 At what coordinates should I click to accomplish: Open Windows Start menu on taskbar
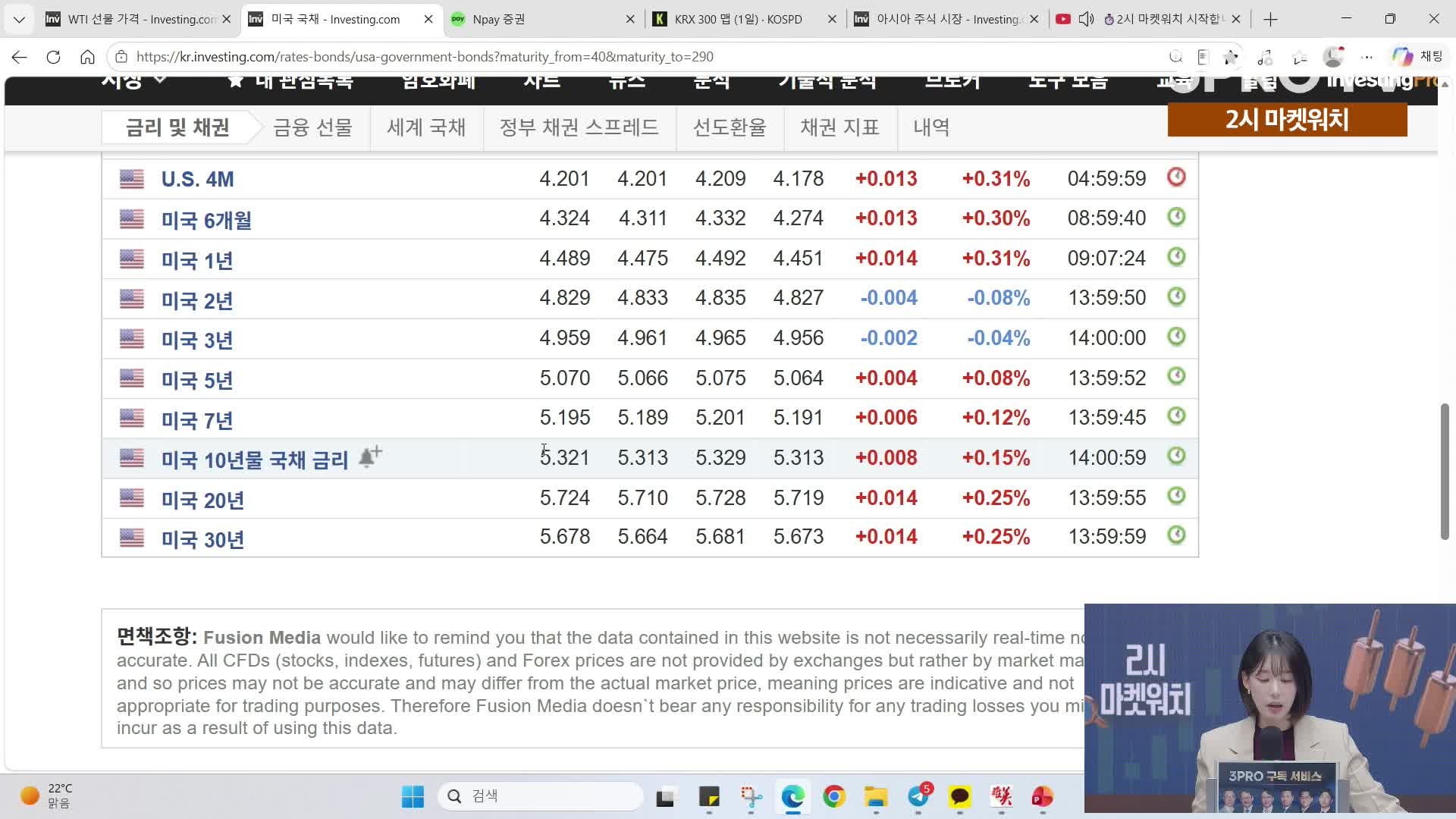click(413, 796)
